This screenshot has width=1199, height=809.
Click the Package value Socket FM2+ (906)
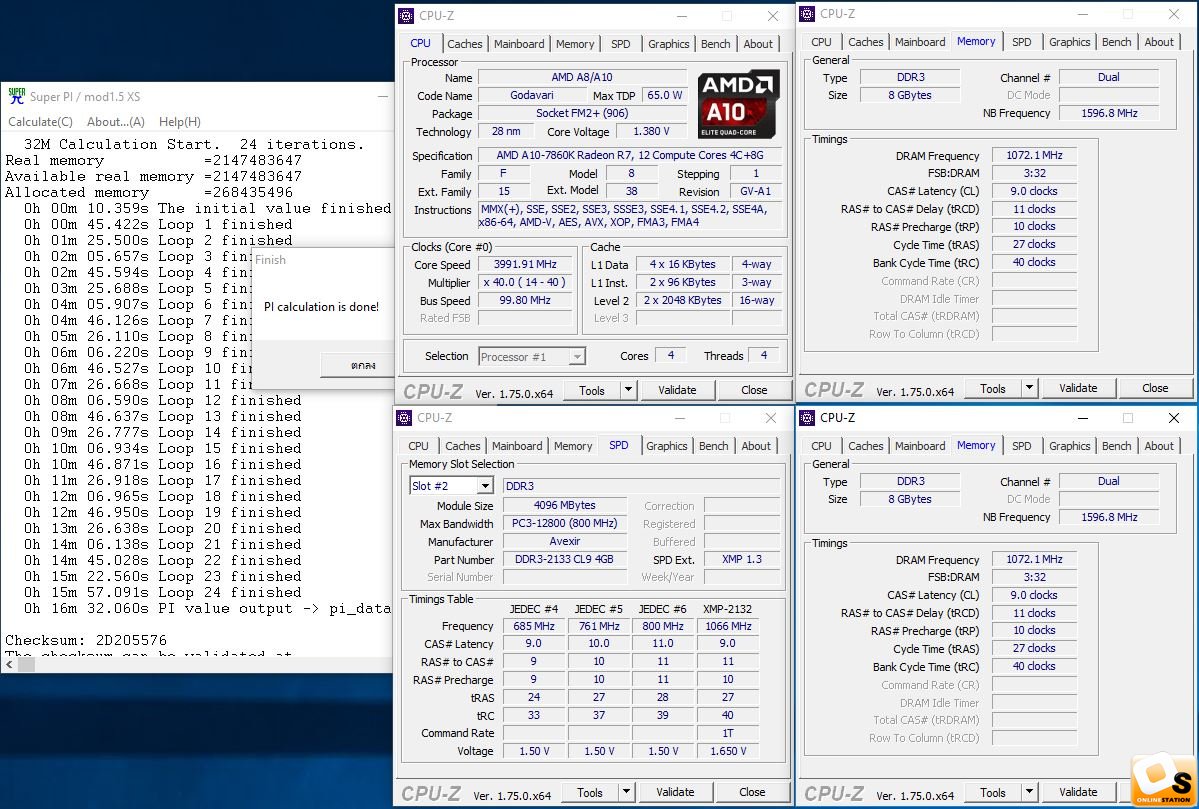click(x=582, y=113)
